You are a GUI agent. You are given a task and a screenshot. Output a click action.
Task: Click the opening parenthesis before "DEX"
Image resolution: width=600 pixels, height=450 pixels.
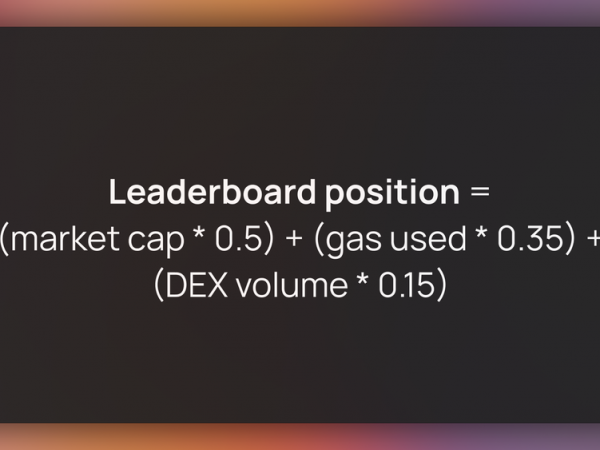tap(159, 285)
